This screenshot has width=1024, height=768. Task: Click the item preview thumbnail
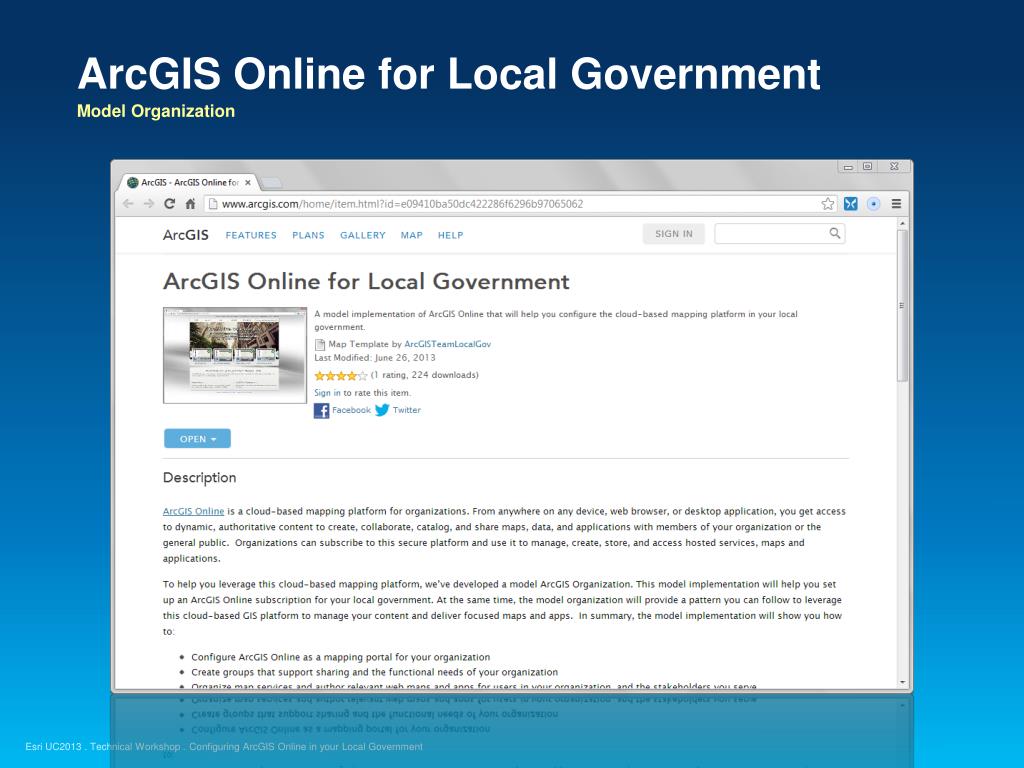pos(234,355)
